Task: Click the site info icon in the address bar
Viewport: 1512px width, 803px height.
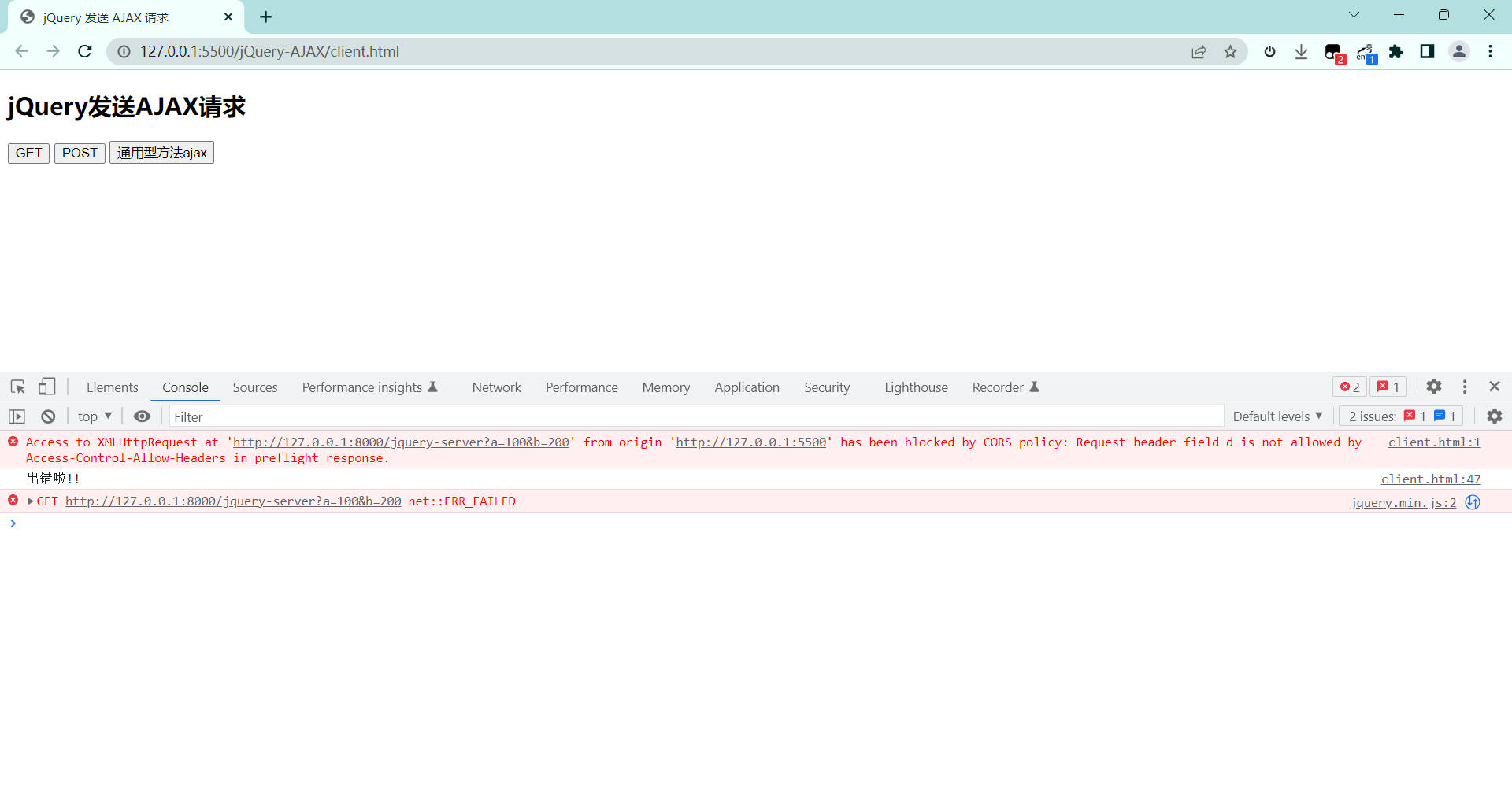Action: coord(124,51)
